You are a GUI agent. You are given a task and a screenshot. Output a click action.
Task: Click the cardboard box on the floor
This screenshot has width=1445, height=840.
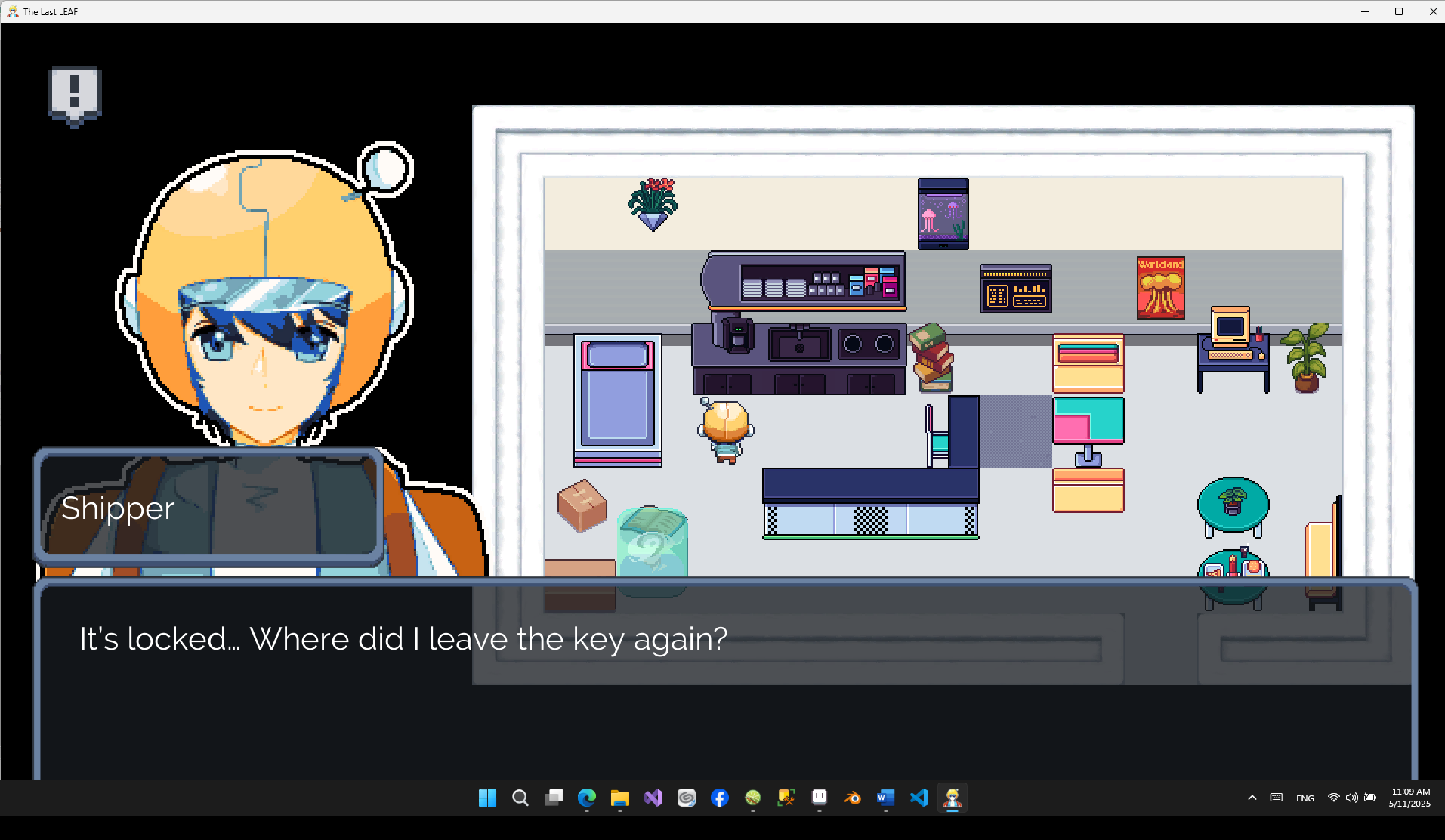(582, 505)
